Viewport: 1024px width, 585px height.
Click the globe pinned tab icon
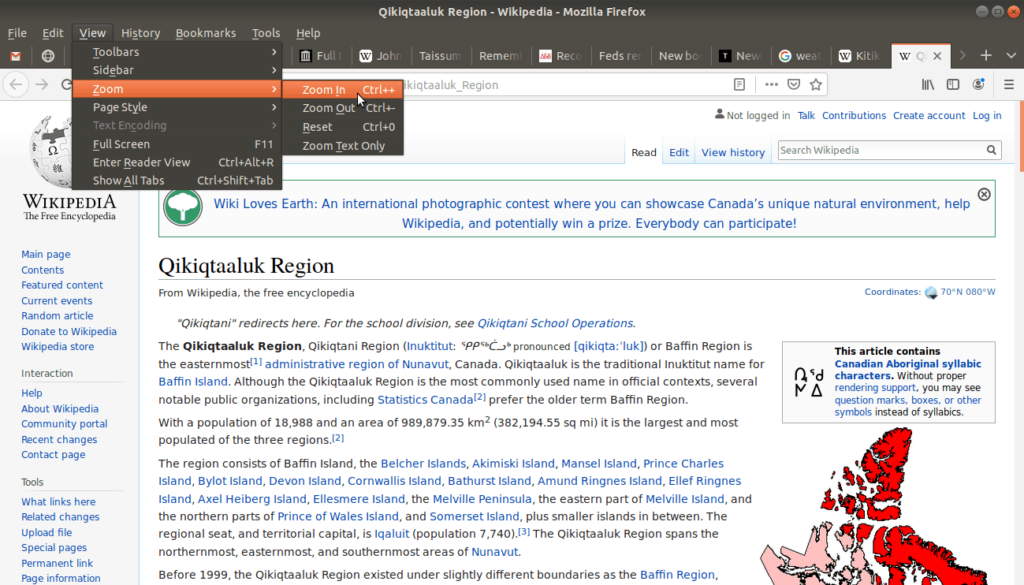point(48,56)
